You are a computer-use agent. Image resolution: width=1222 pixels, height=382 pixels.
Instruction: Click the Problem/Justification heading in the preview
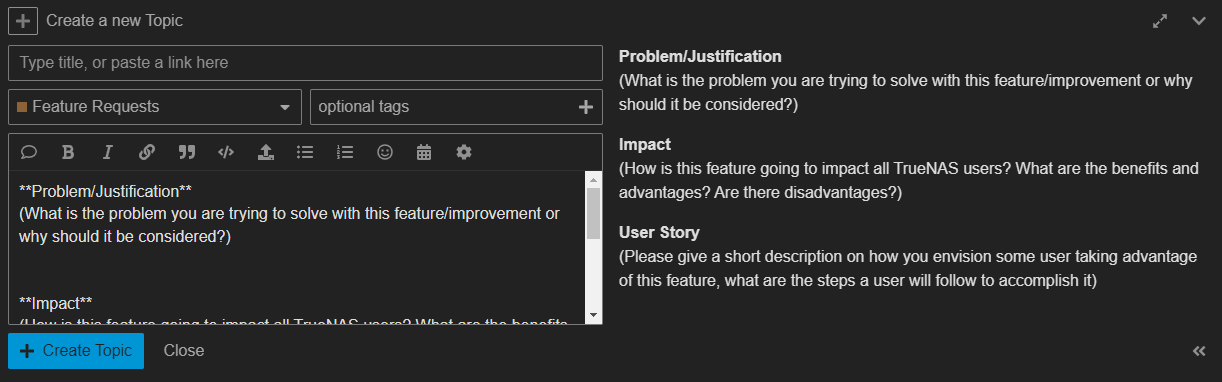(x=700, y=56)
